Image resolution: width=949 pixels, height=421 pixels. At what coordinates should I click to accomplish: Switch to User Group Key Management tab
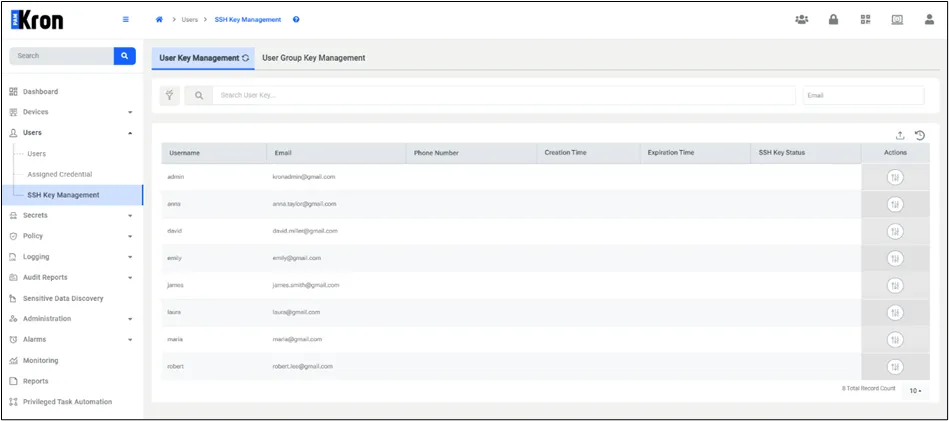314,58
